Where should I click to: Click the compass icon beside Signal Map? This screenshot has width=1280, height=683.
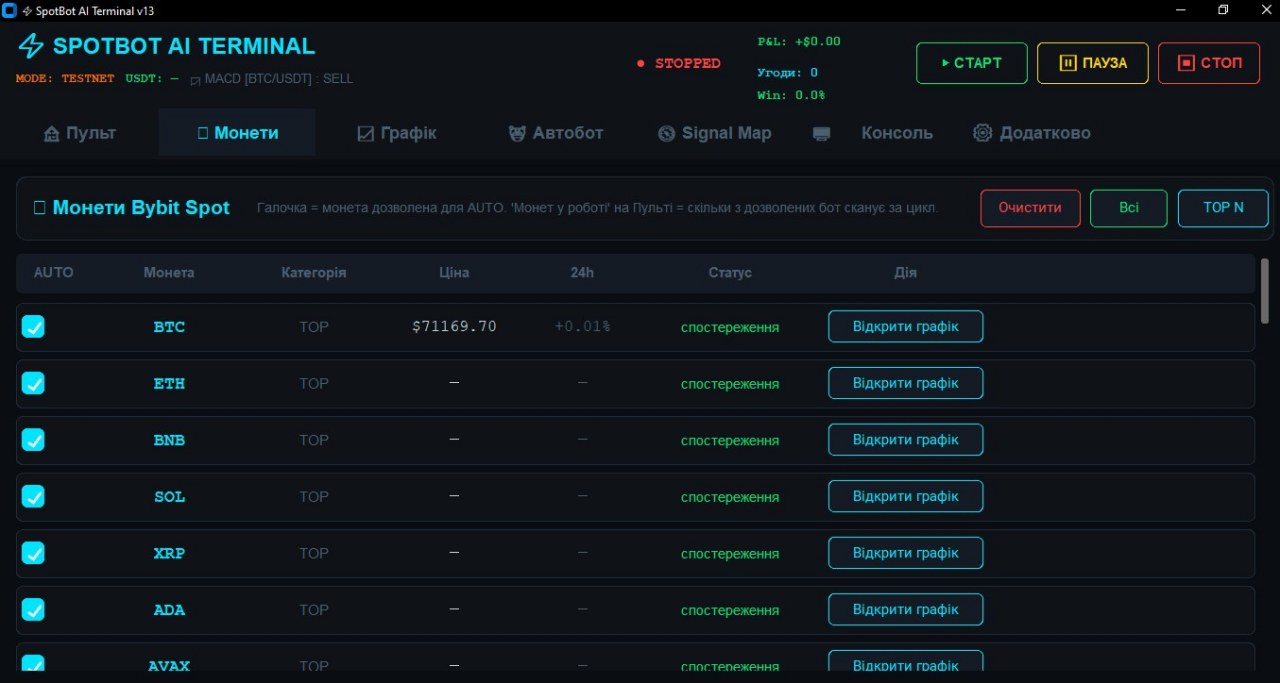tap(667, 133)
